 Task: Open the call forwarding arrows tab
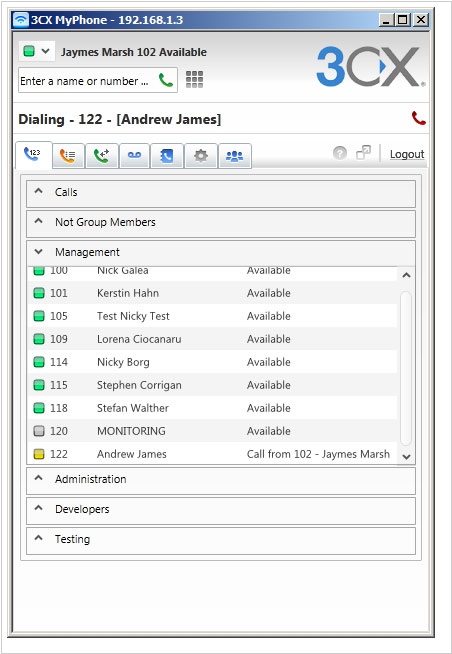(x=102, y=156)
